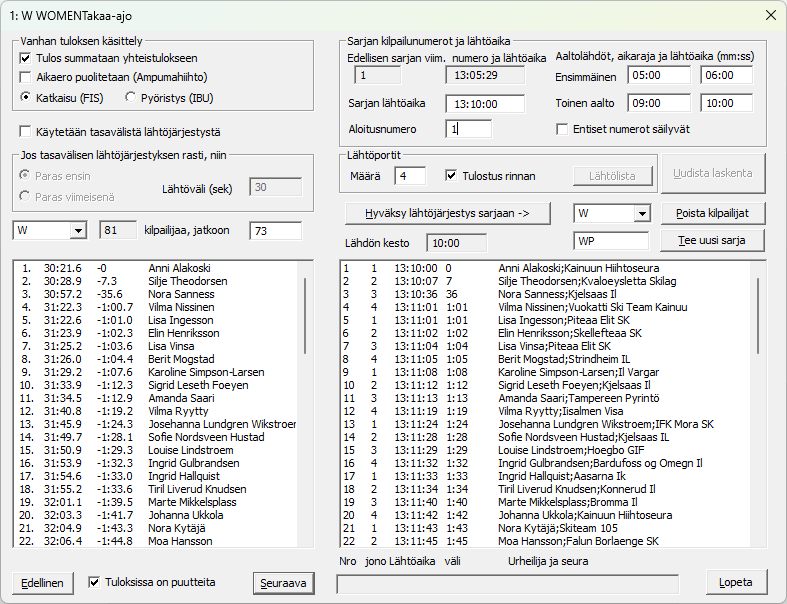The height and width of the screenshot is (604, 787).
Task: Select start row 'Lisa Vinsa;Piteaa Elit SK'
Action: point(546,346)
